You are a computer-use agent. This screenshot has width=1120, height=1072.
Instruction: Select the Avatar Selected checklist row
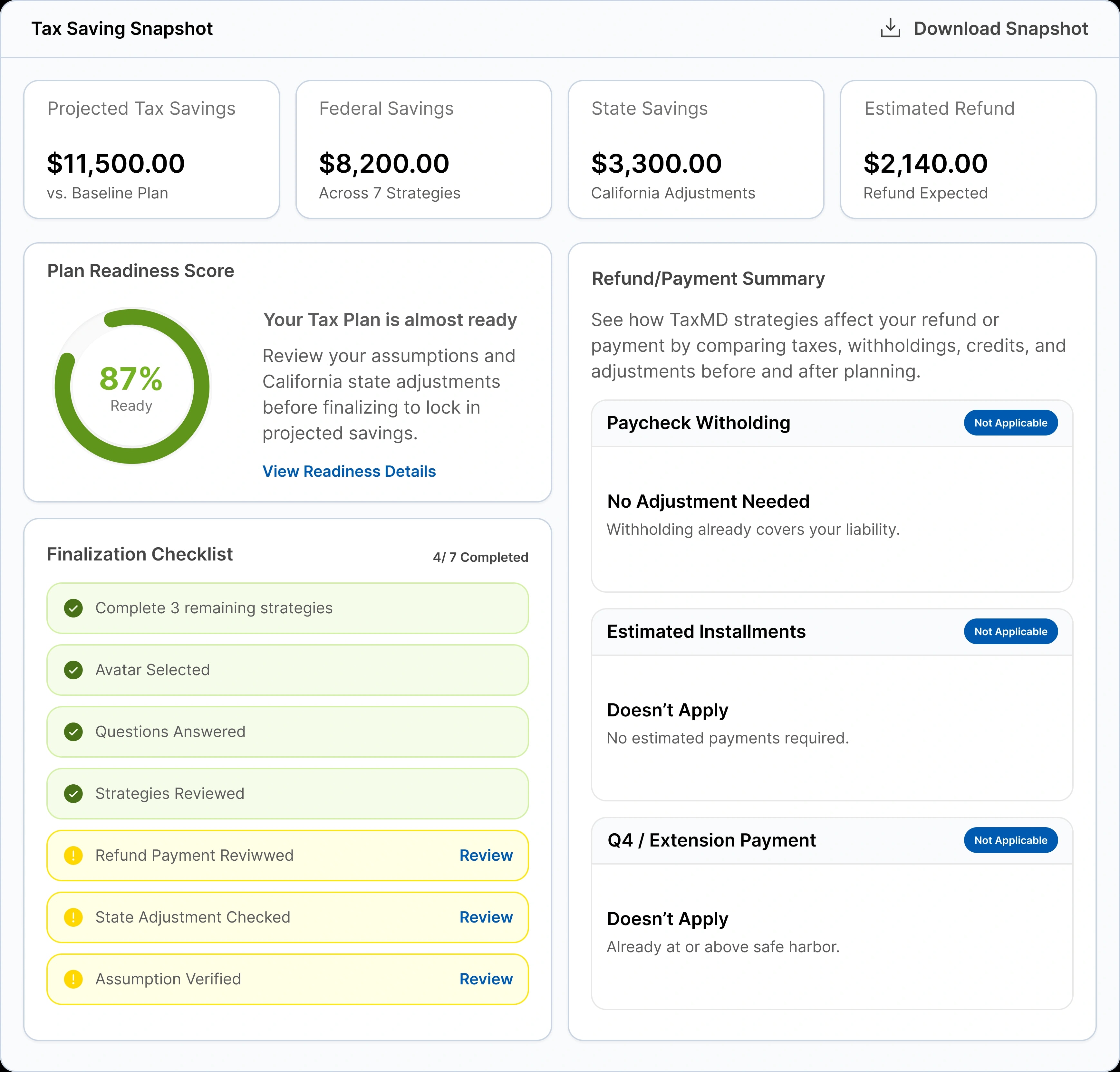point(287,670)
